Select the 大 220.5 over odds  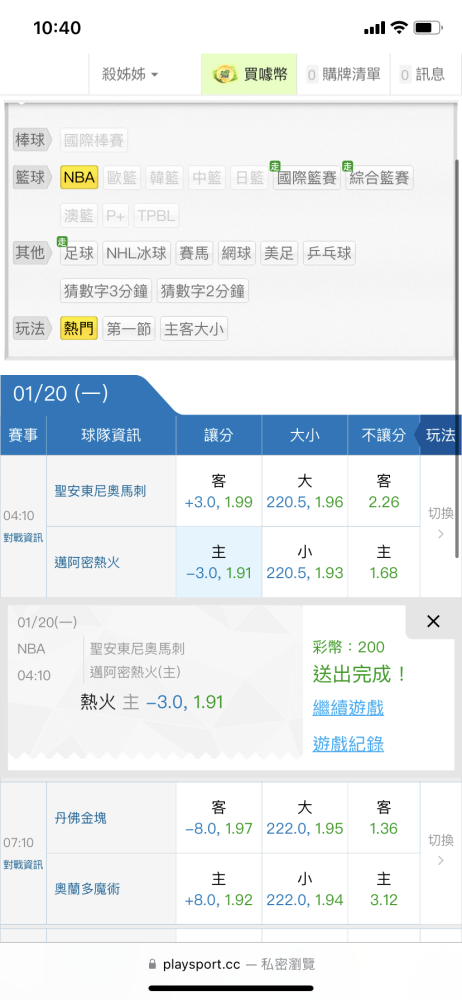[x=304, y=491]
